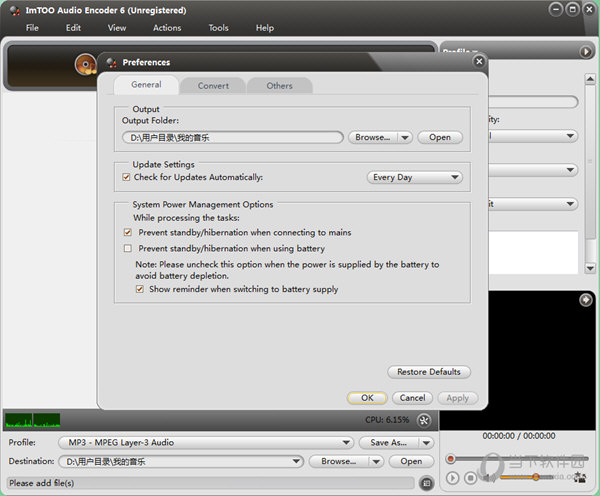Click the Restore Defaults button
The height and width of the screenshot is (496, 600).
point(429,372)
